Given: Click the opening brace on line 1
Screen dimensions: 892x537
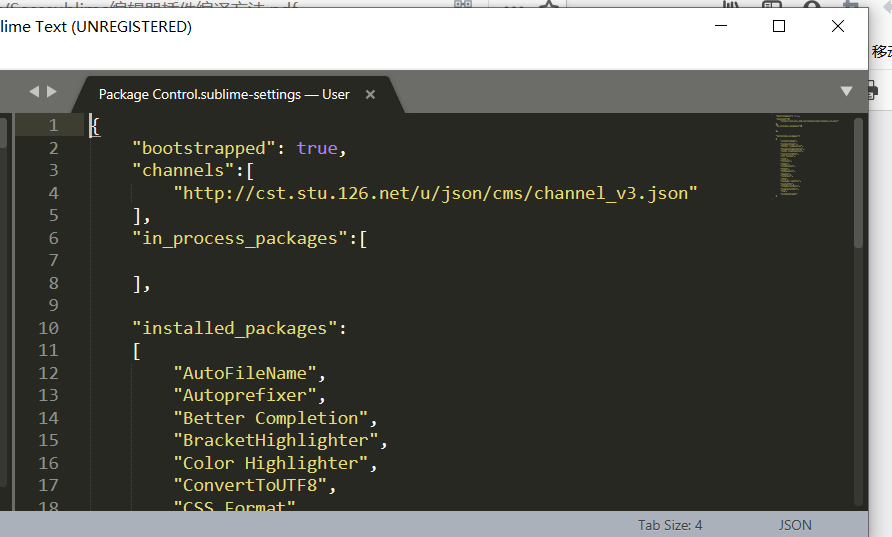Looking at the screenshot, I should (x=95, y=126).
